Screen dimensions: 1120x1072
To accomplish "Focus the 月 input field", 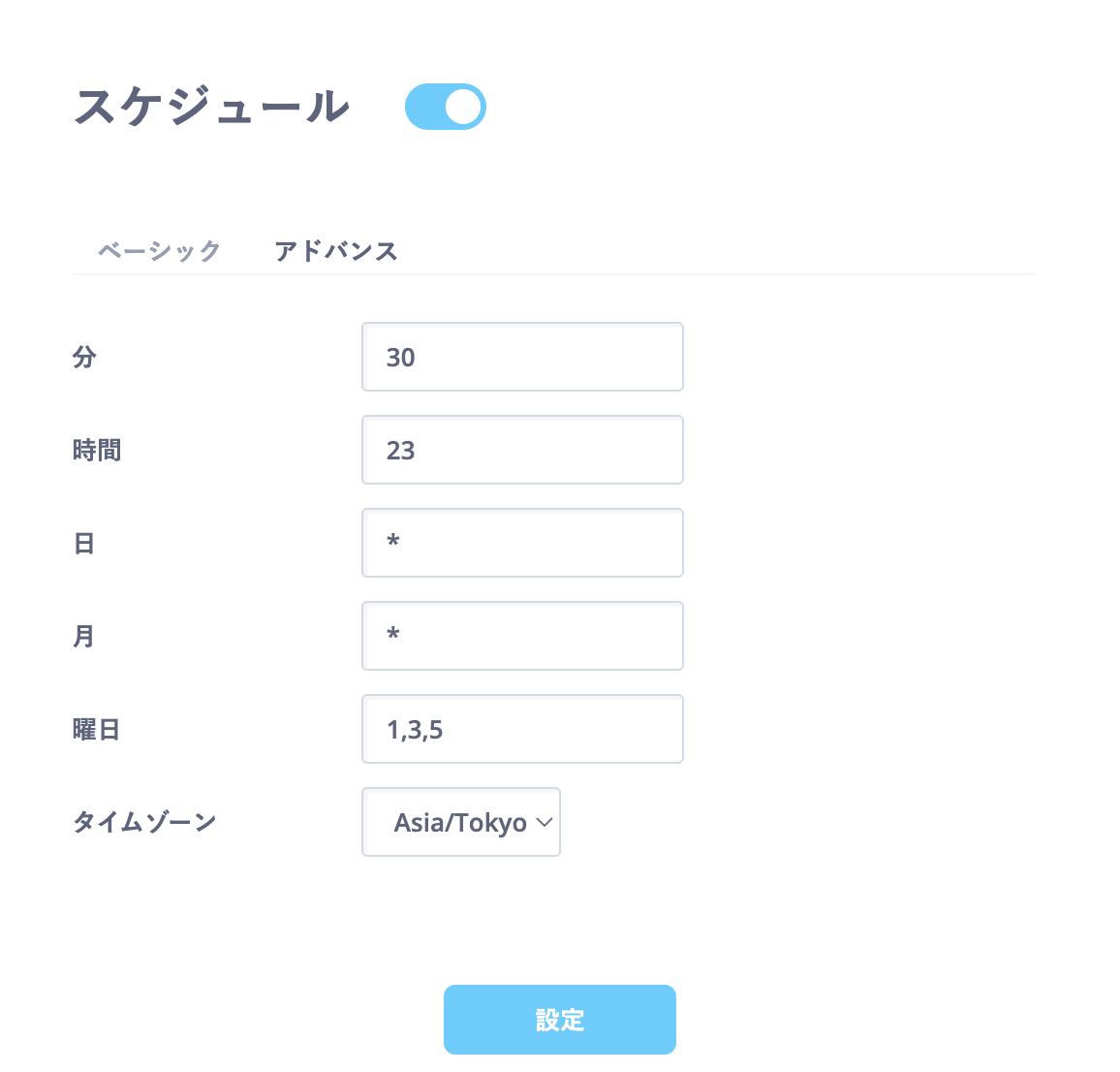I will (x=522, y=636).
